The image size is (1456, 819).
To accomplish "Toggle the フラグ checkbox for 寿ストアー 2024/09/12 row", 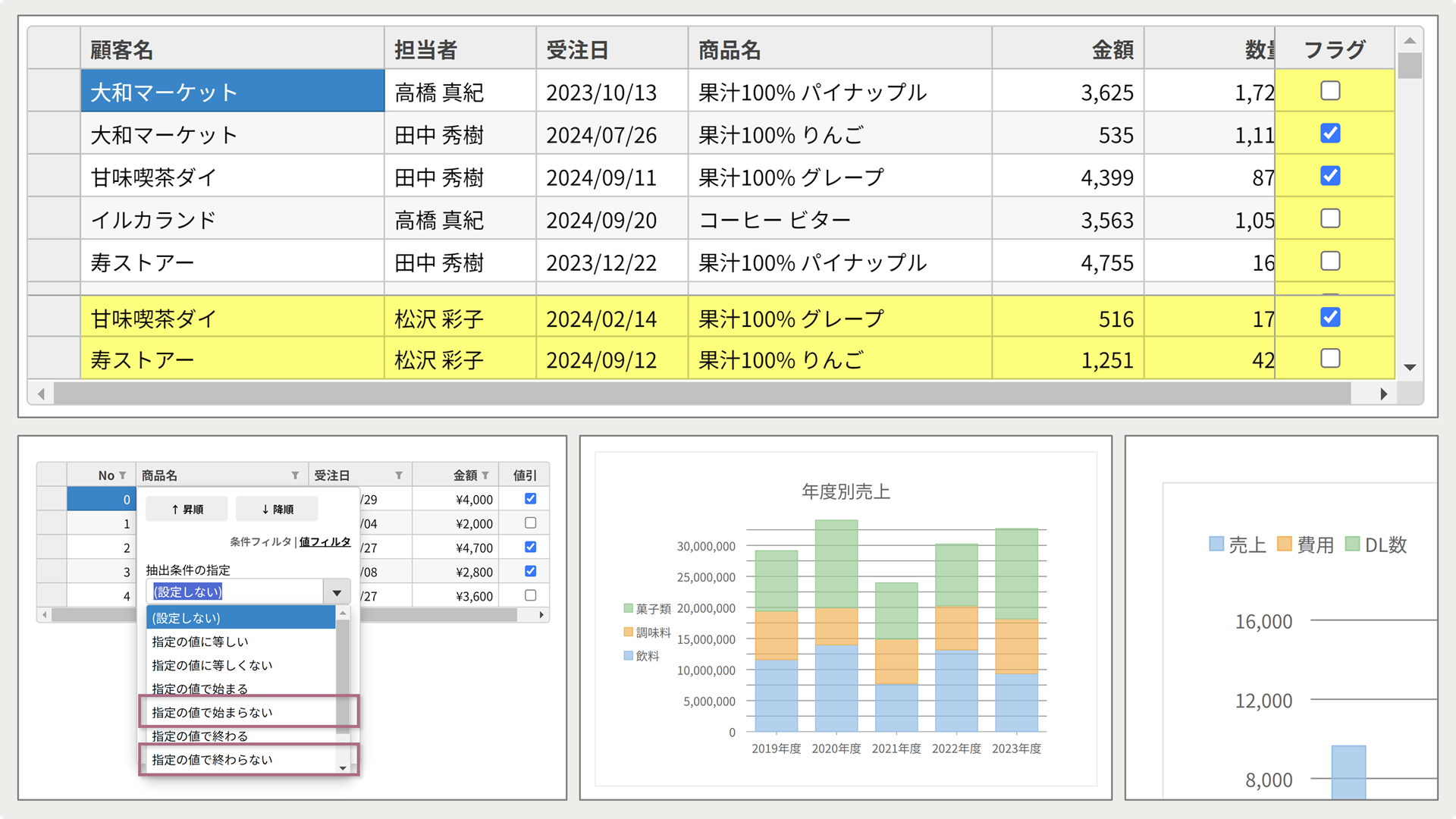I will [x=1331, y=361].
